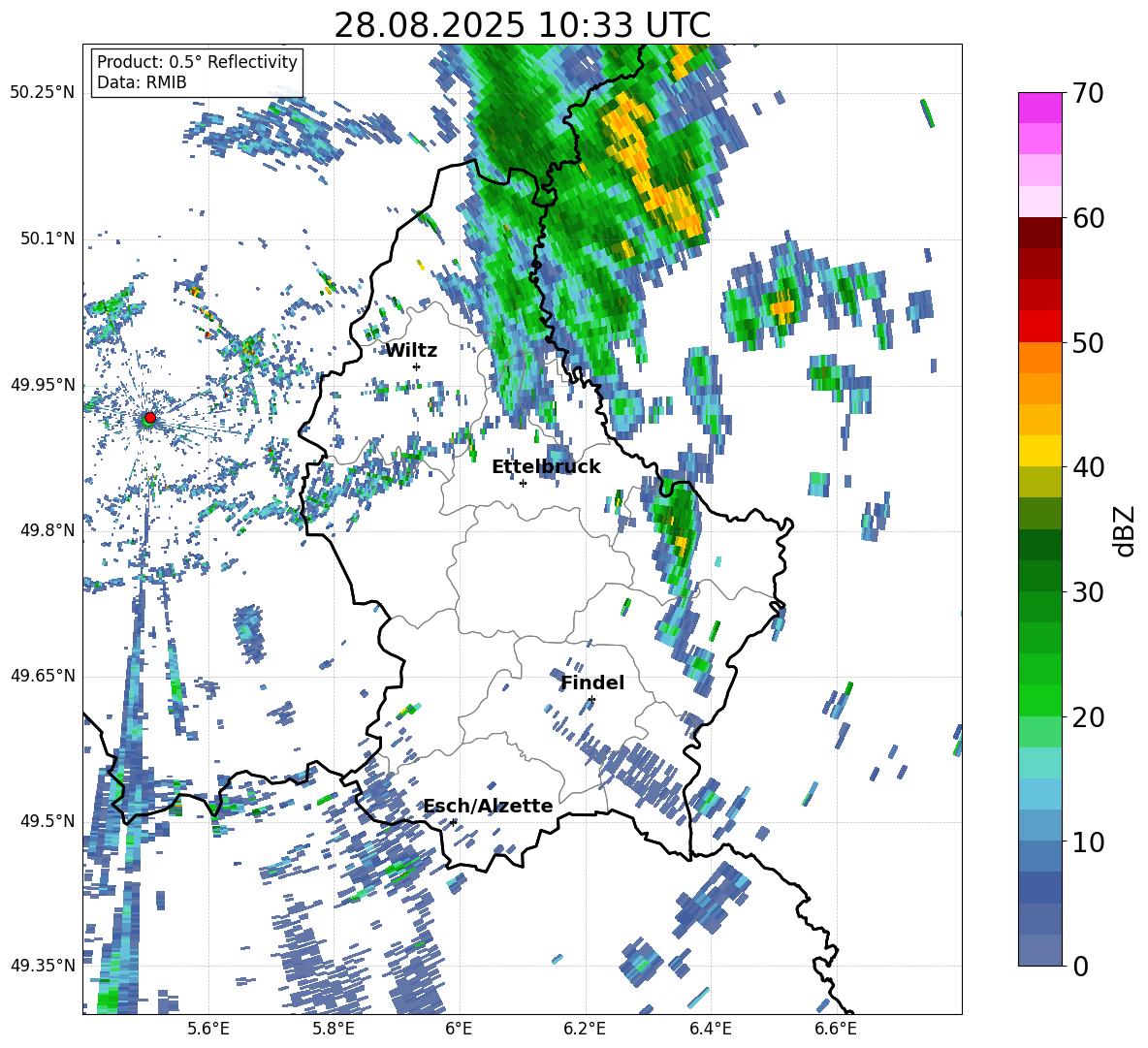Click the 49.35°N latitude label

point(43,966)
